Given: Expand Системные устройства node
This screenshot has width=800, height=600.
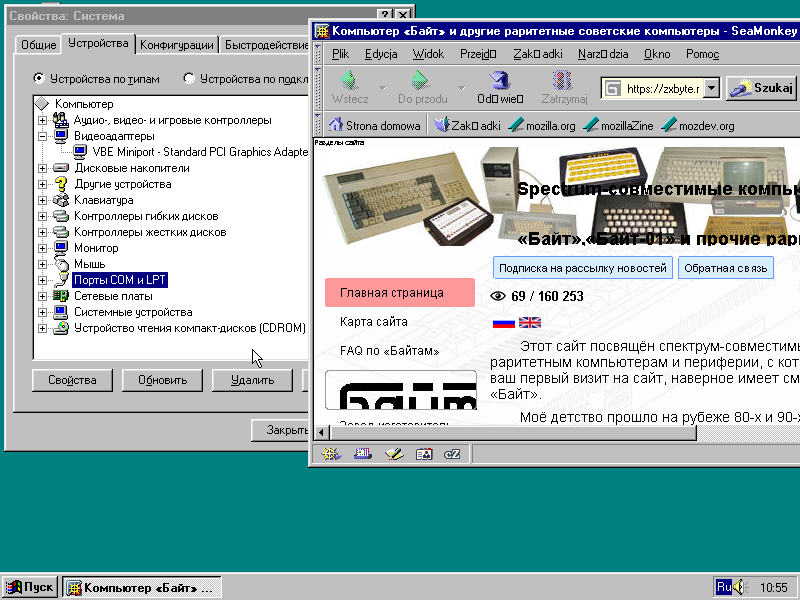Looking at the screenshot, I should pos(42,312).
